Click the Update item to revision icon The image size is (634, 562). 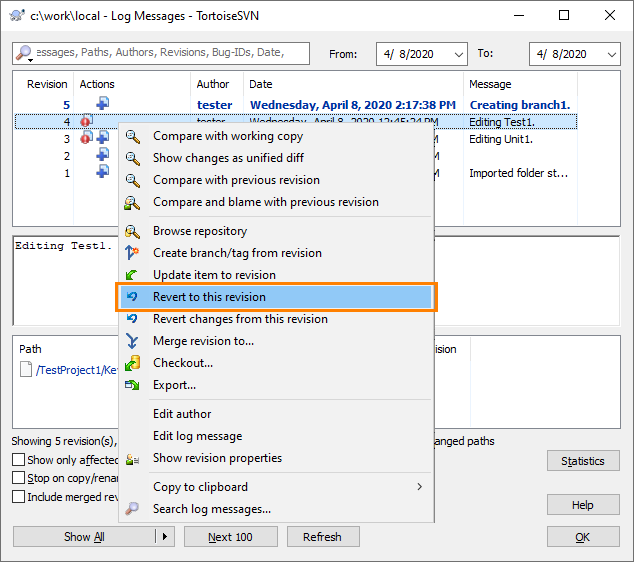point(133,275)
